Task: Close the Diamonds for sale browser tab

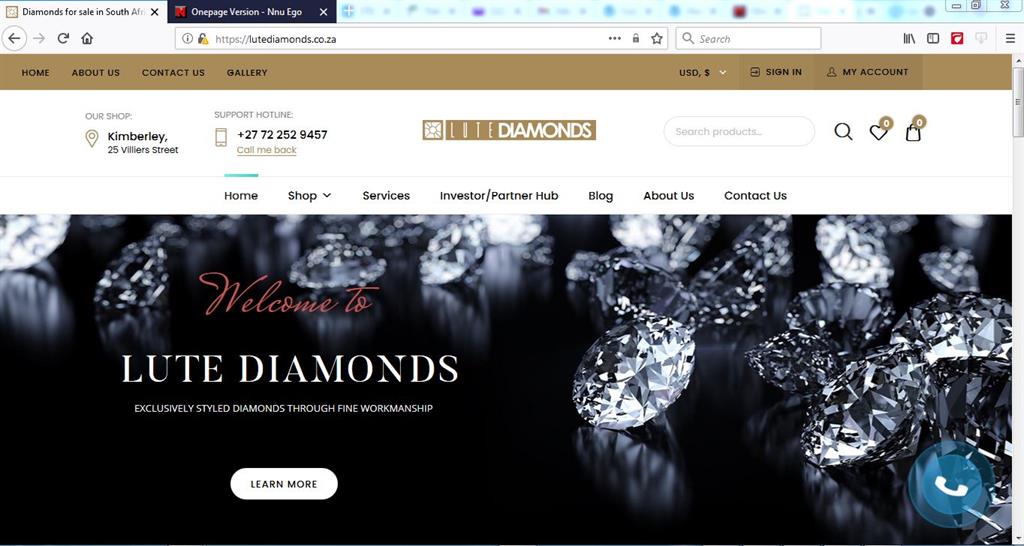Action: point(155,12)
